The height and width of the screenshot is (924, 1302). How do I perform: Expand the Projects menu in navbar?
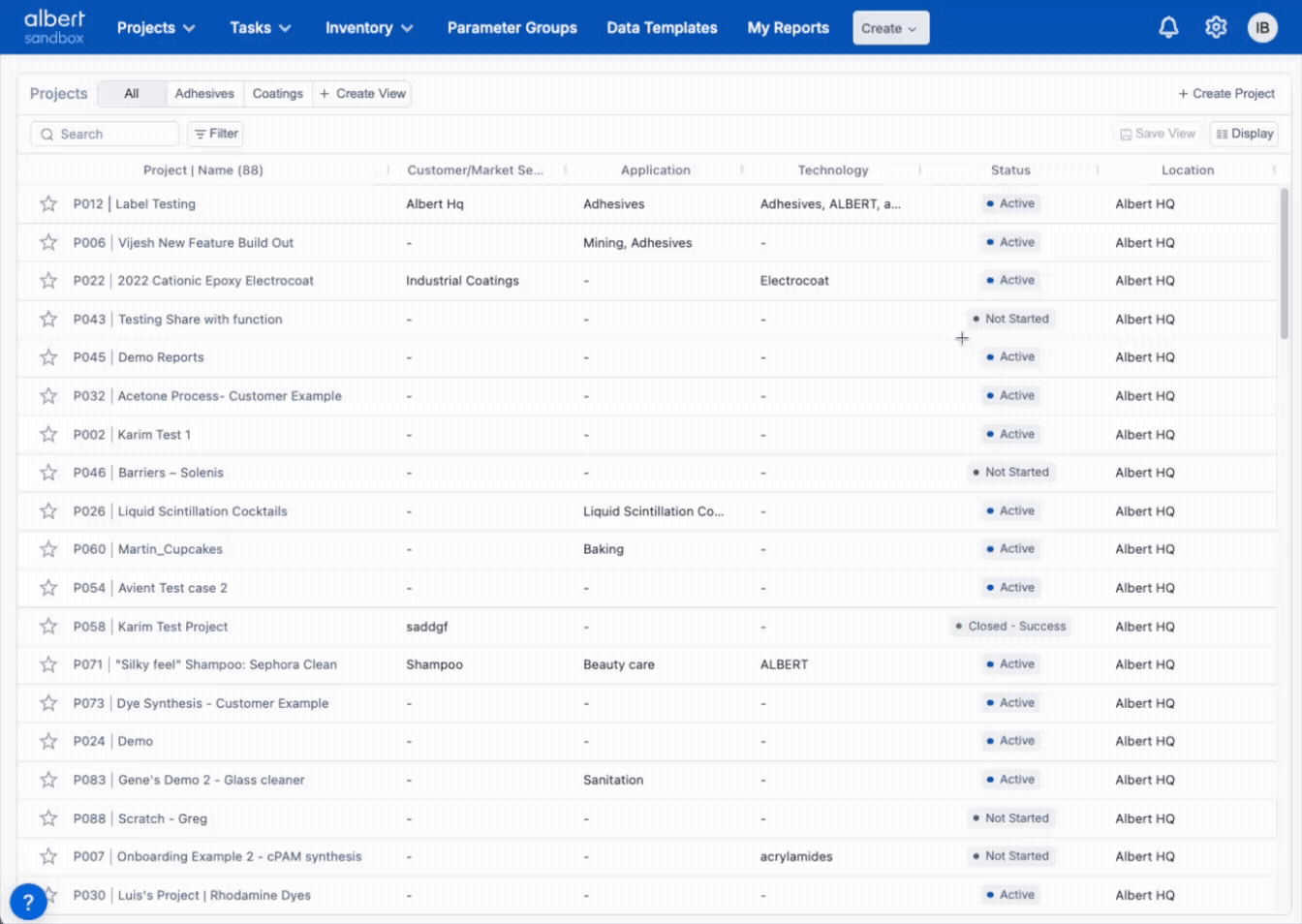[156, 28]
